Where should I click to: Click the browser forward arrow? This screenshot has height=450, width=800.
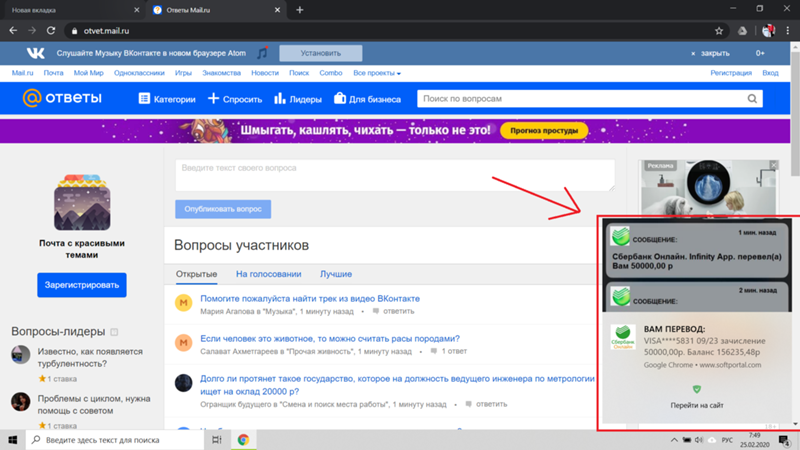[32, 31]
